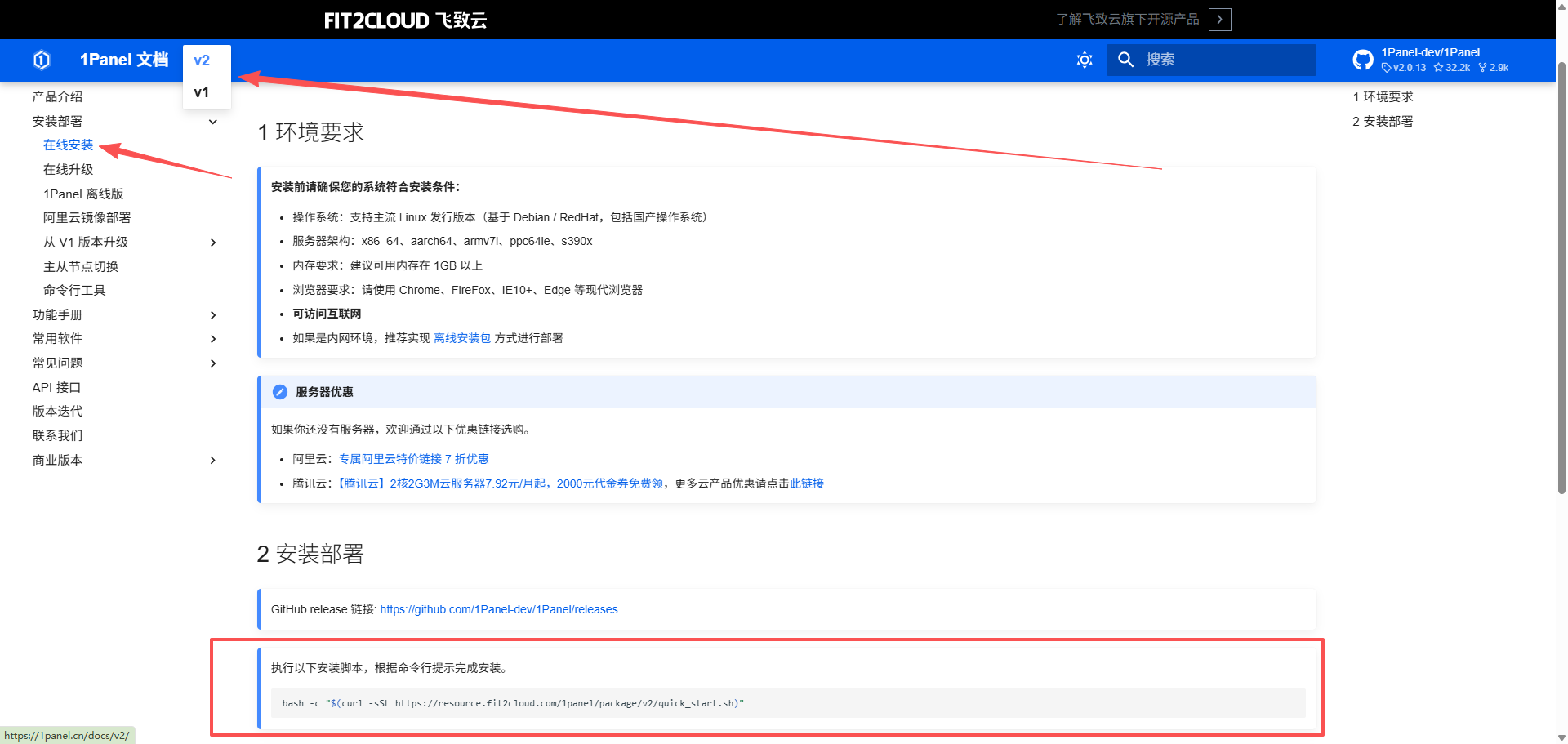Click the FIT2CLOUD 飞致云 logo
The image size is (1568, 744).
405,20
